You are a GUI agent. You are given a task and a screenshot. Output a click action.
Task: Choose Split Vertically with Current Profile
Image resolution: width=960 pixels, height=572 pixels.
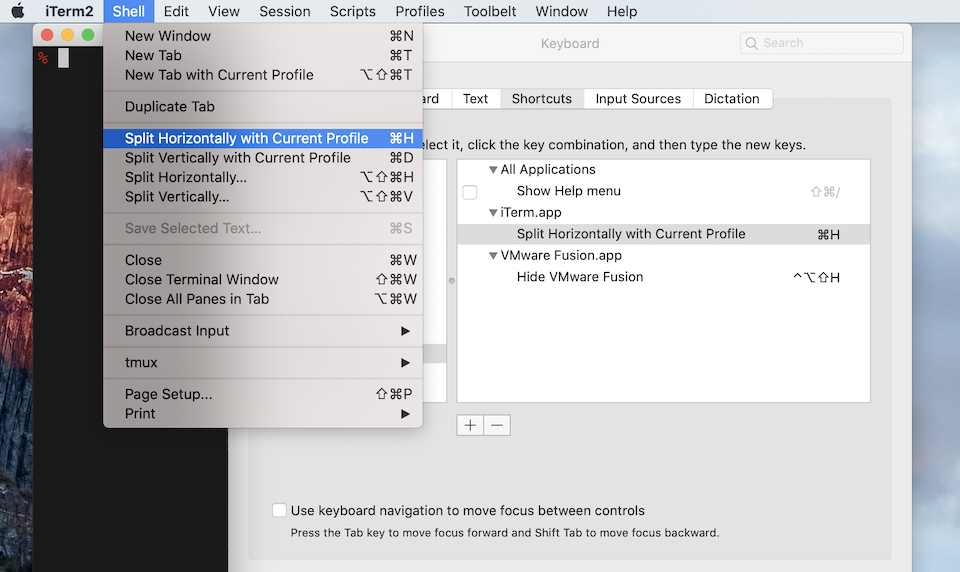(x=238, y=158)
